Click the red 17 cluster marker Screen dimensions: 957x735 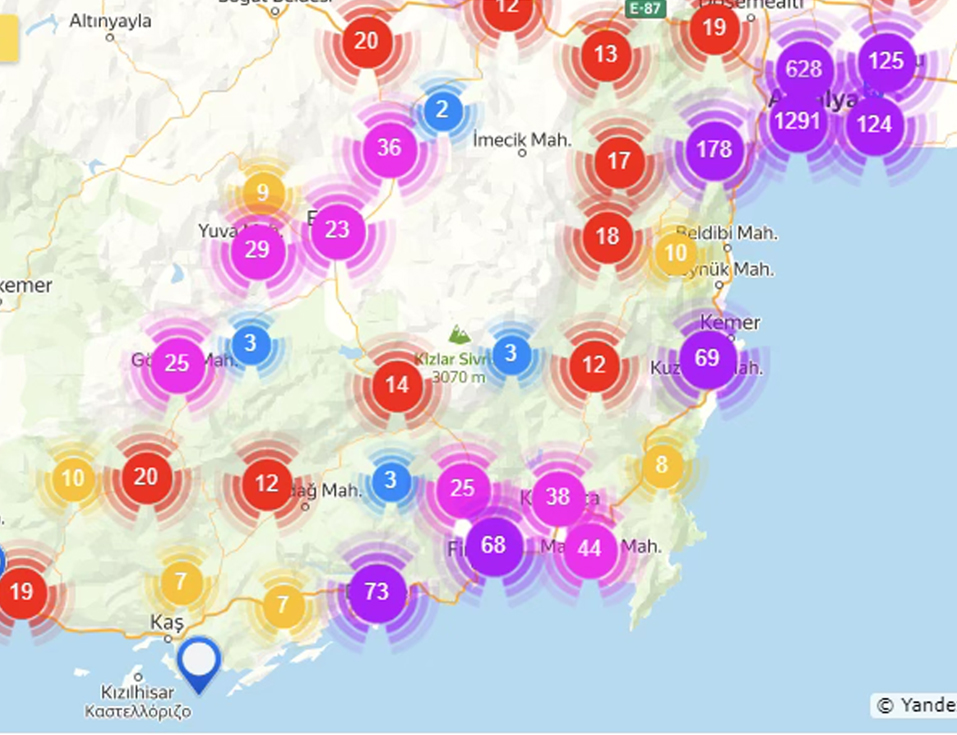click(x=619, y=161)
